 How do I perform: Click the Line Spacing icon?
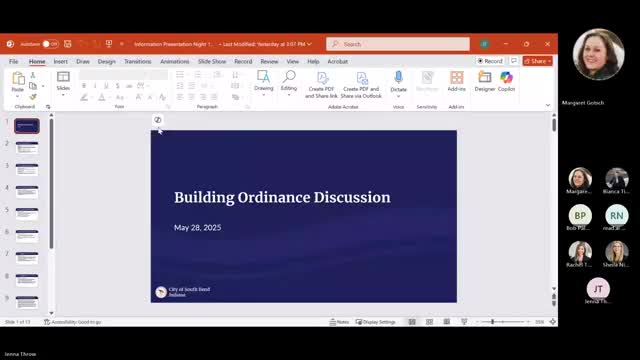pos(235,75)
